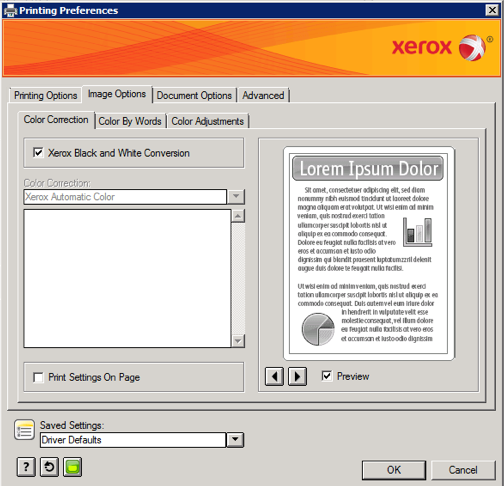The width and height of the screenshot is (504, 486).
Task: Click the Saved Settings list icon
Action: 24,430
